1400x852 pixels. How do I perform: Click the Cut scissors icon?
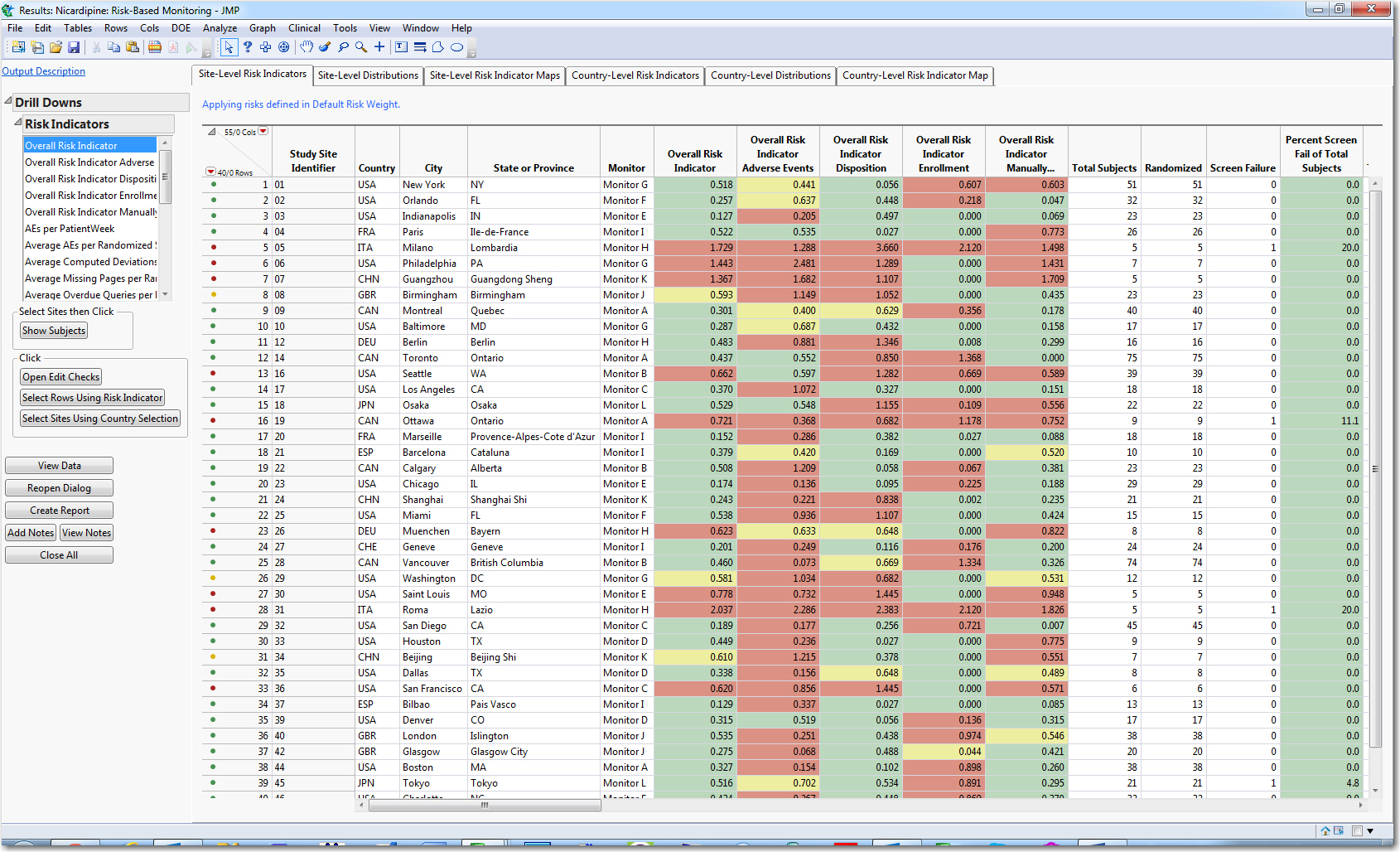[96, 47]
